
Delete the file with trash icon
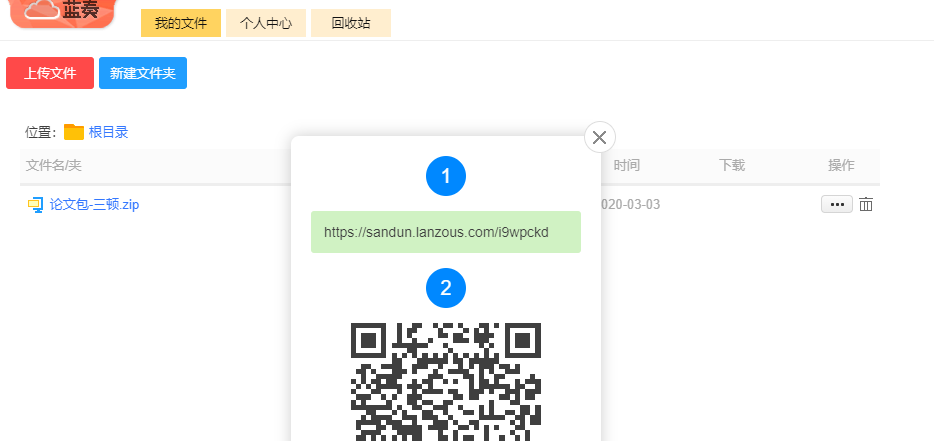click(866, 204)
